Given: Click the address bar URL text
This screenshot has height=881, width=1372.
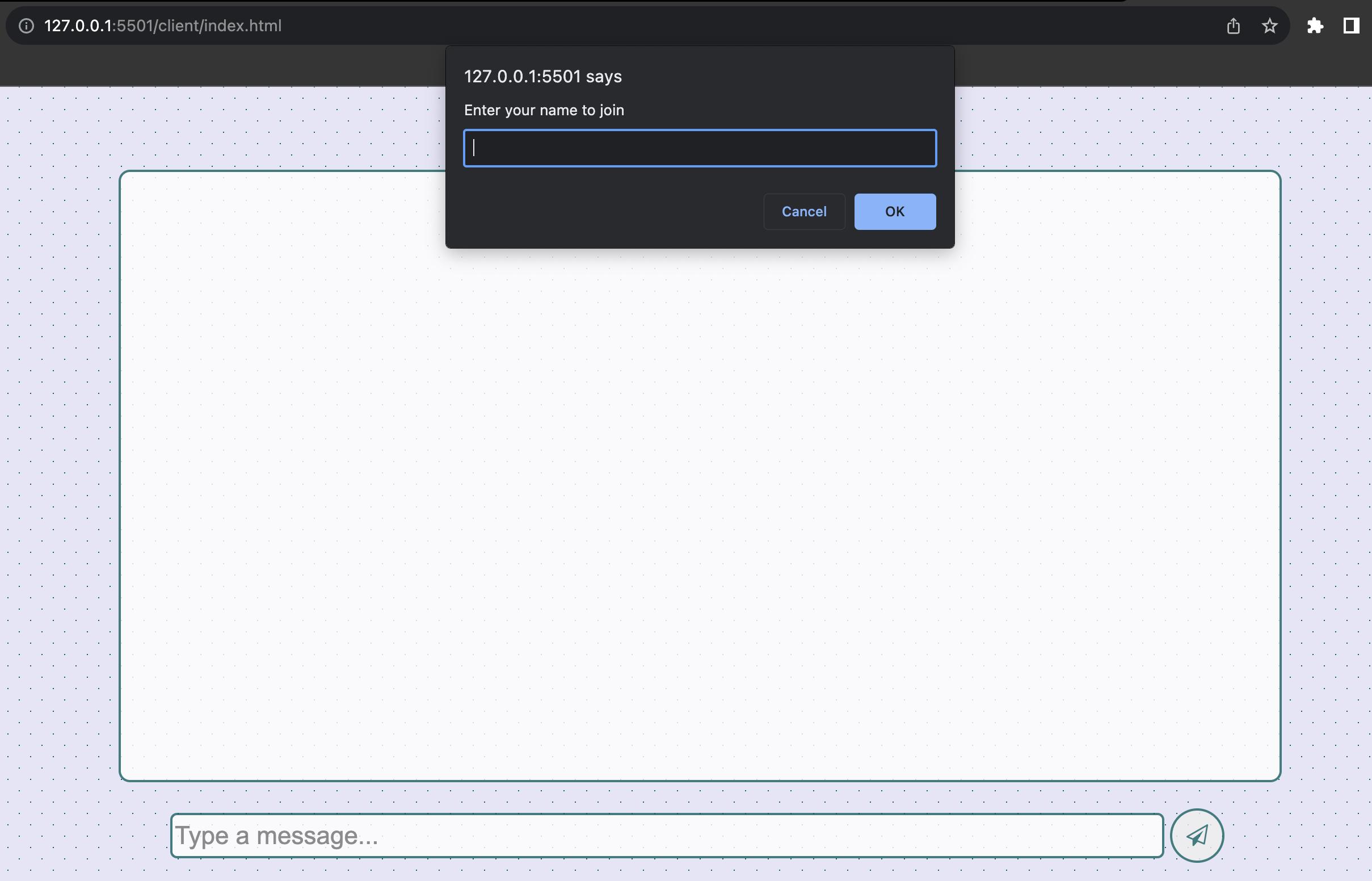Looking at the screenshot, I should (x=163, y=26).
